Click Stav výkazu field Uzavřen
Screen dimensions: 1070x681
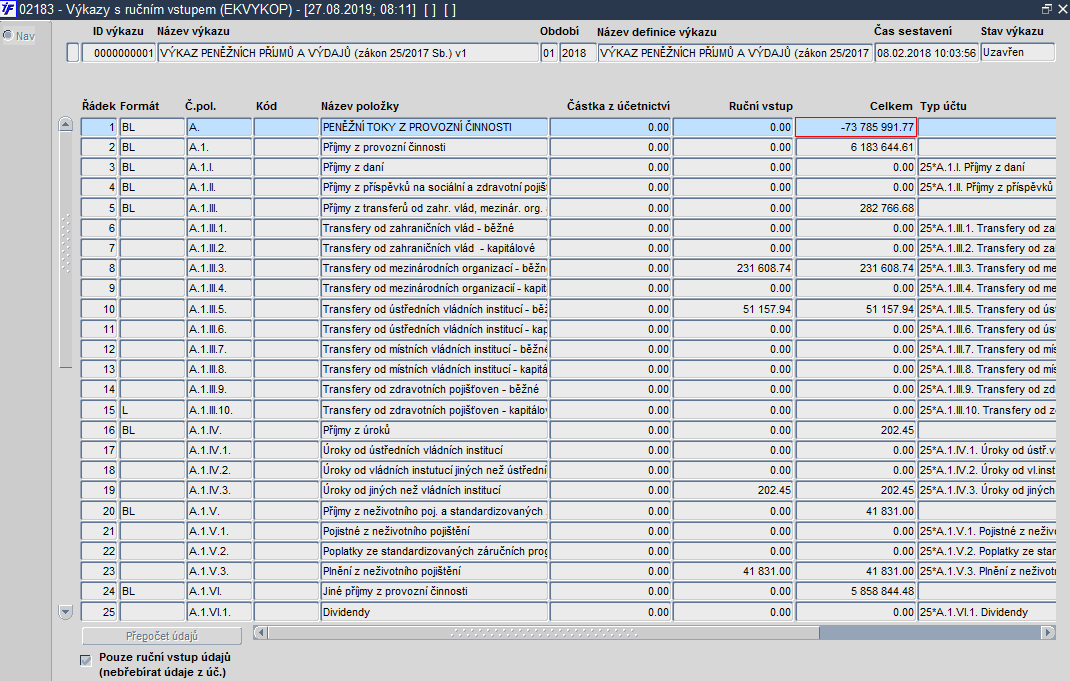click(1018, 53)
